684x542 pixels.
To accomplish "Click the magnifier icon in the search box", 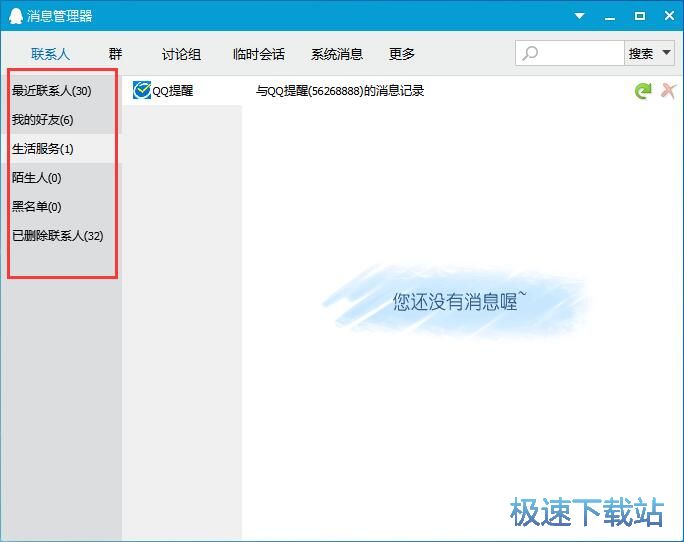I will coord(530,53).
